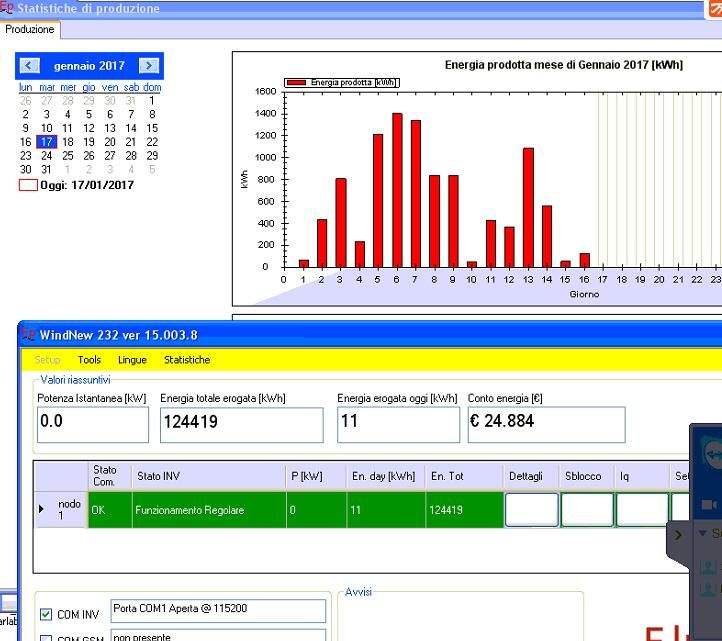The image size is (722, 641).
Task: Click the red bar for day 3
Action: click(x=341, y=223)
